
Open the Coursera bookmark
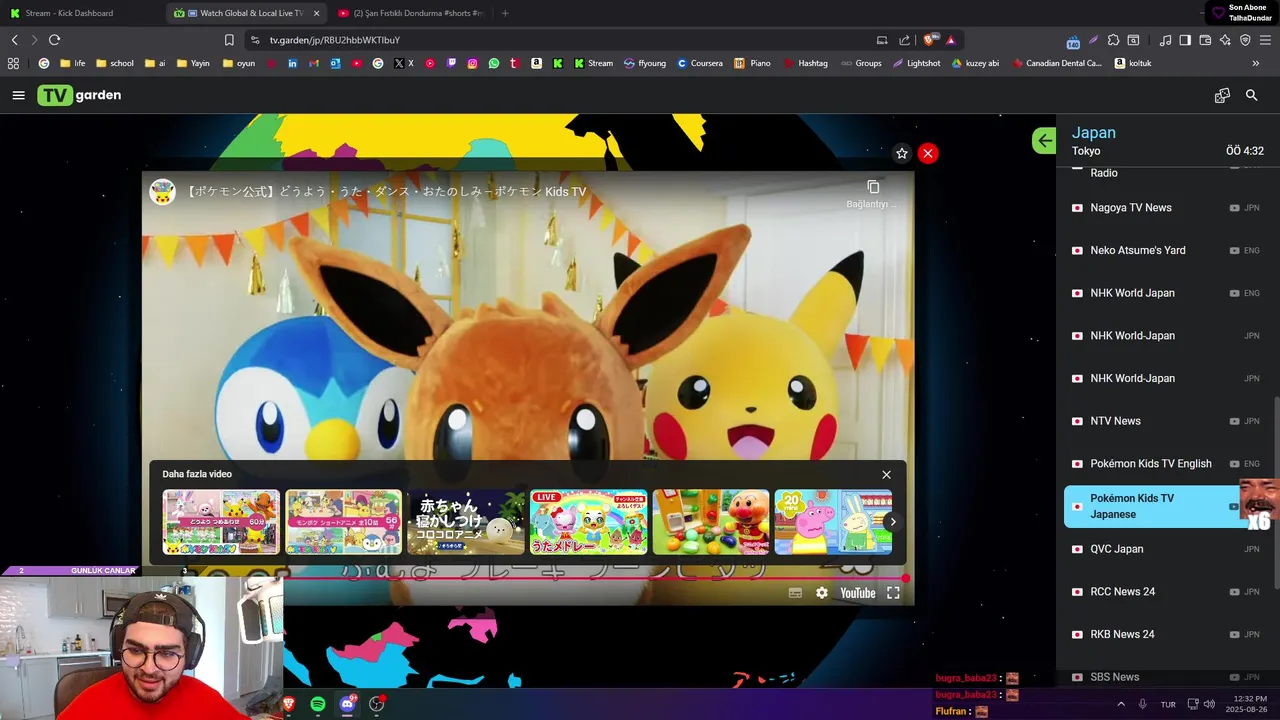(699, 63)
